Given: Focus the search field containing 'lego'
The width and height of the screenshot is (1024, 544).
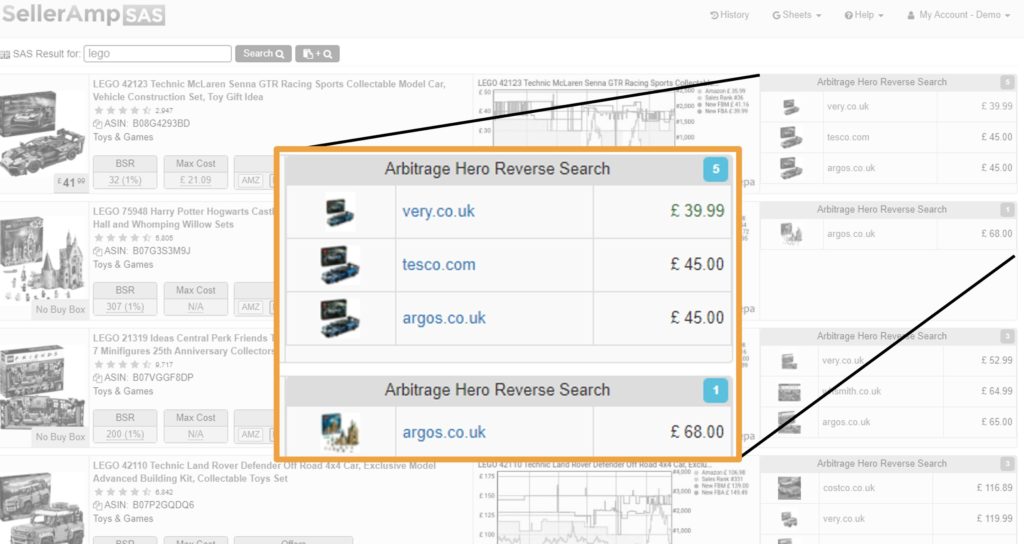Looking at the screenshot, I should tap(157, 54).
